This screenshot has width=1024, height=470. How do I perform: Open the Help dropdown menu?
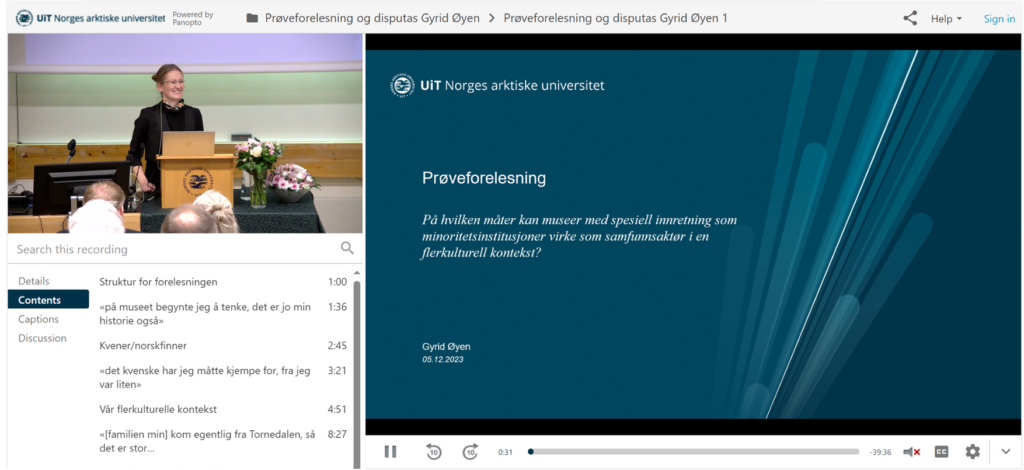click(x=946, y=19)
